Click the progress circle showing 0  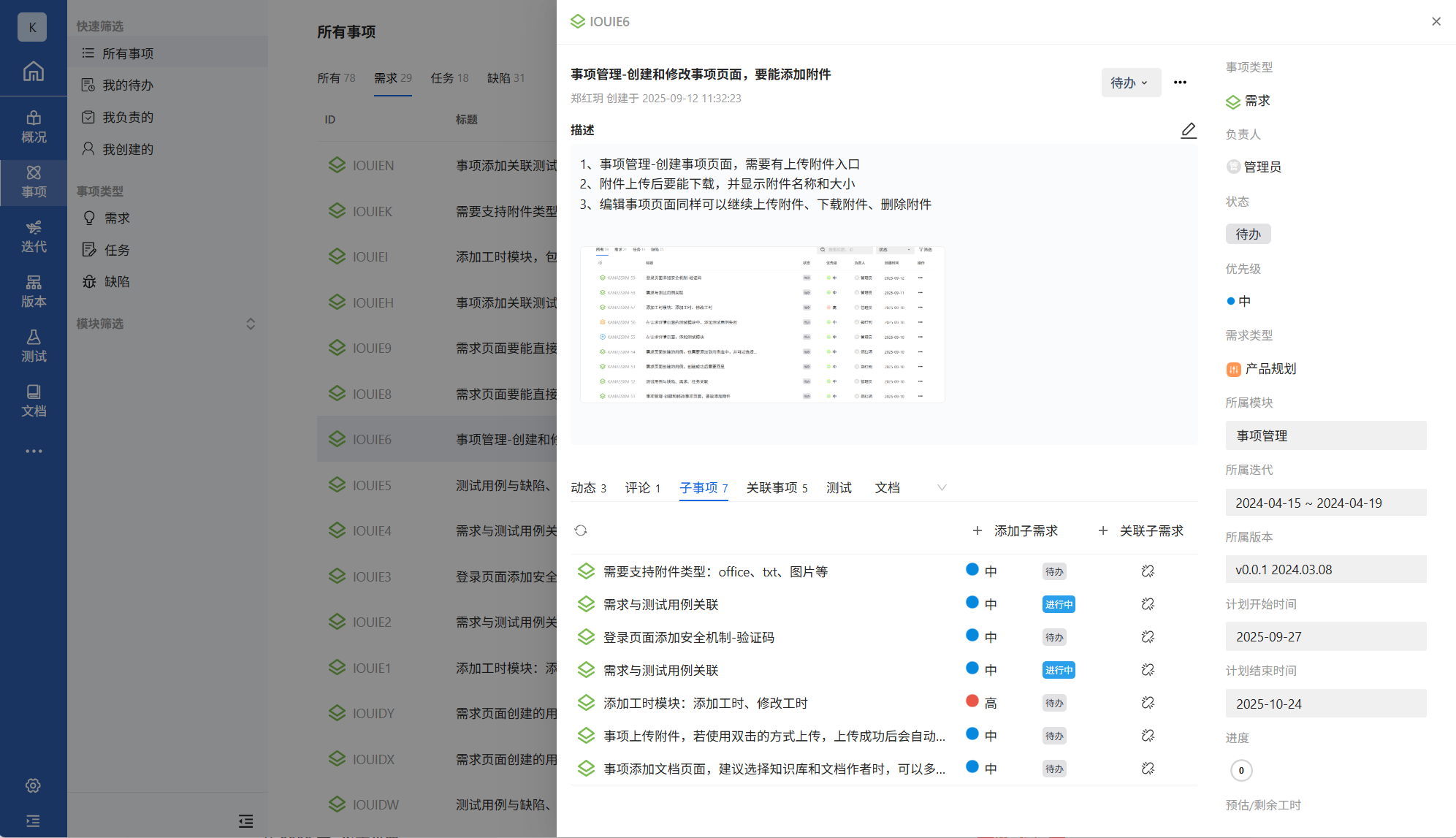pyautogui.click(x=1240, y=770)
